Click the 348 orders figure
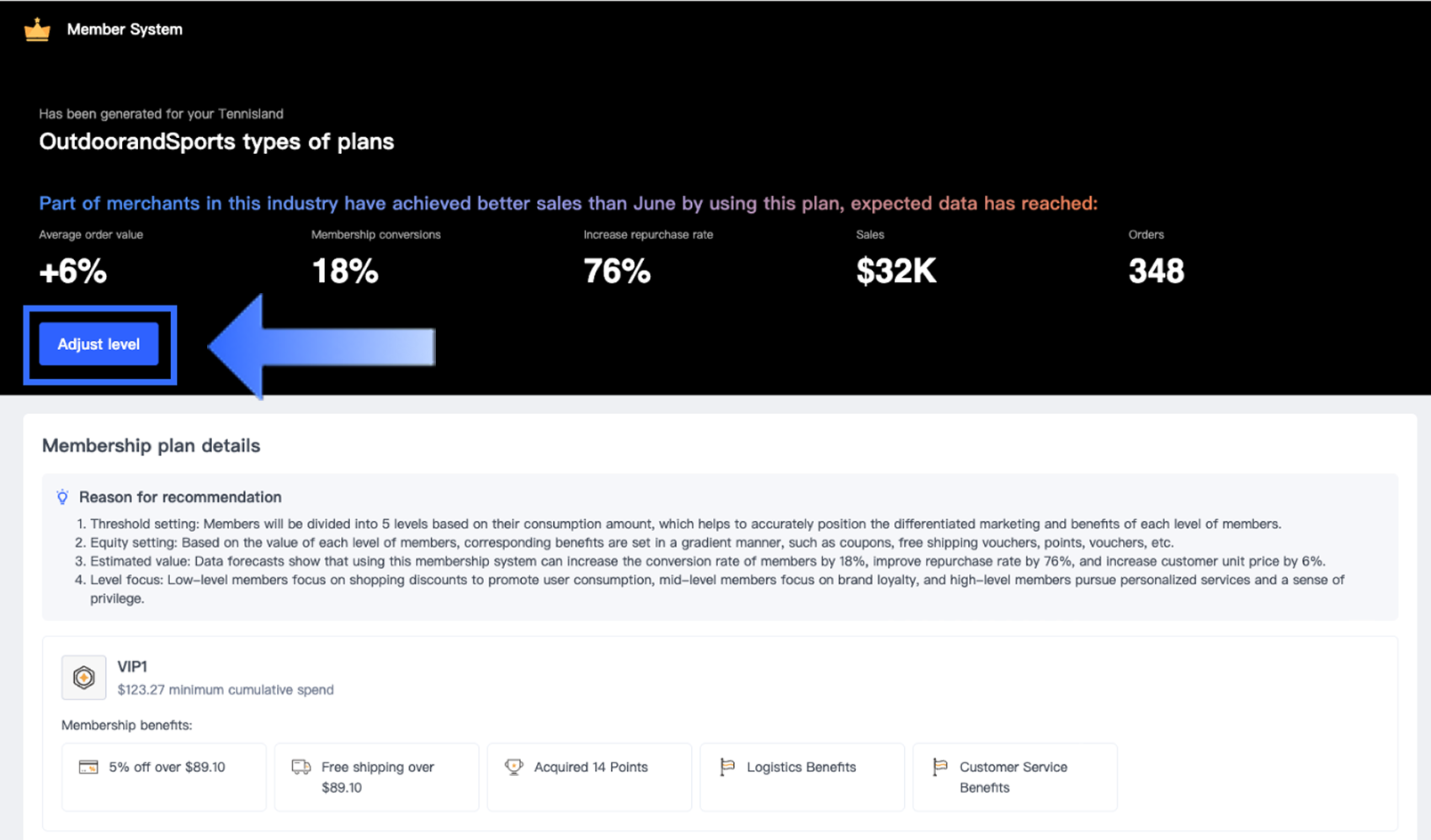Image resolution: width=1431 pixels, height=840 pixels. [1156, 271]
